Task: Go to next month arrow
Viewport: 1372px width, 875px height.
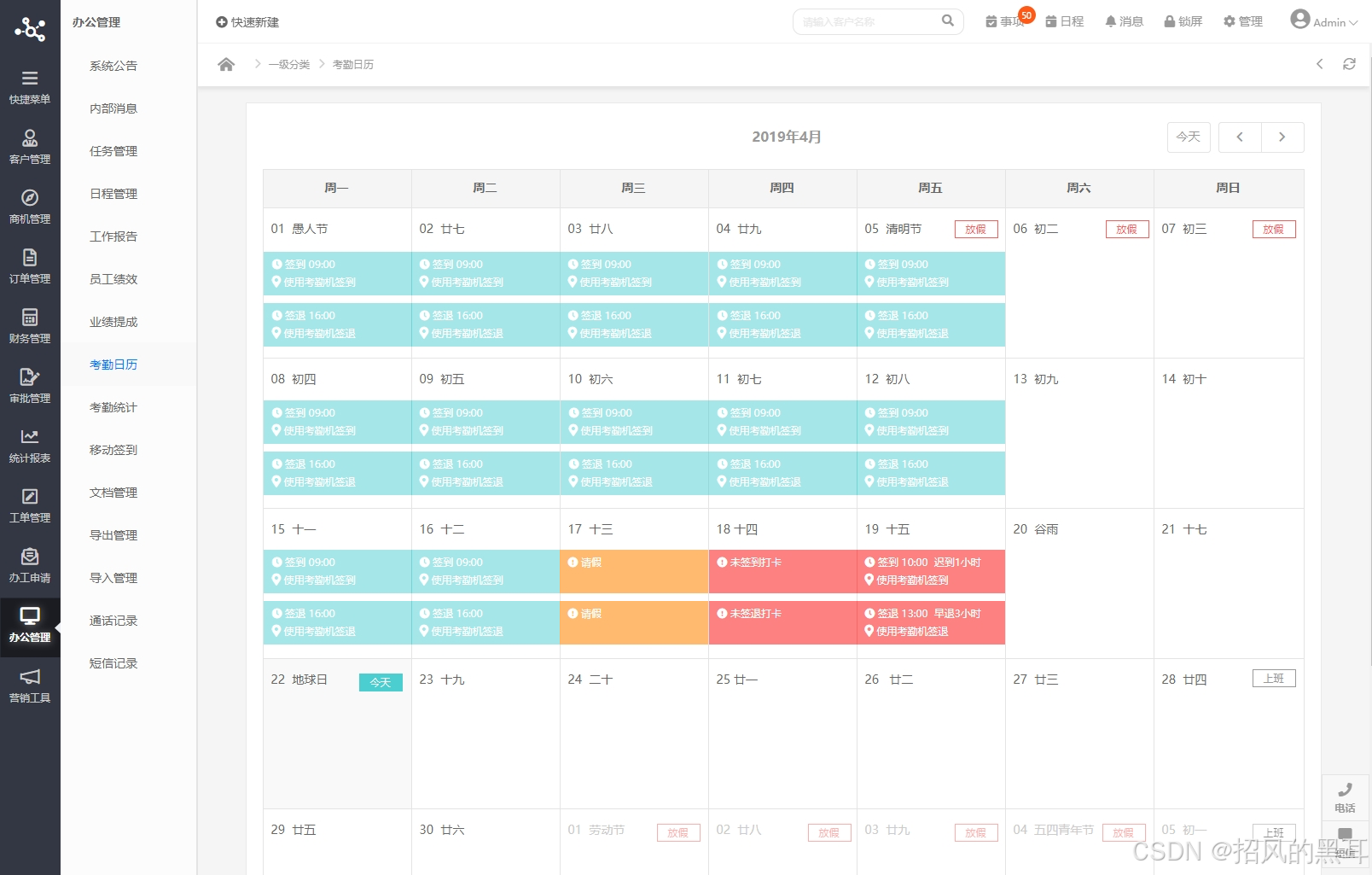Action: 1282,137
